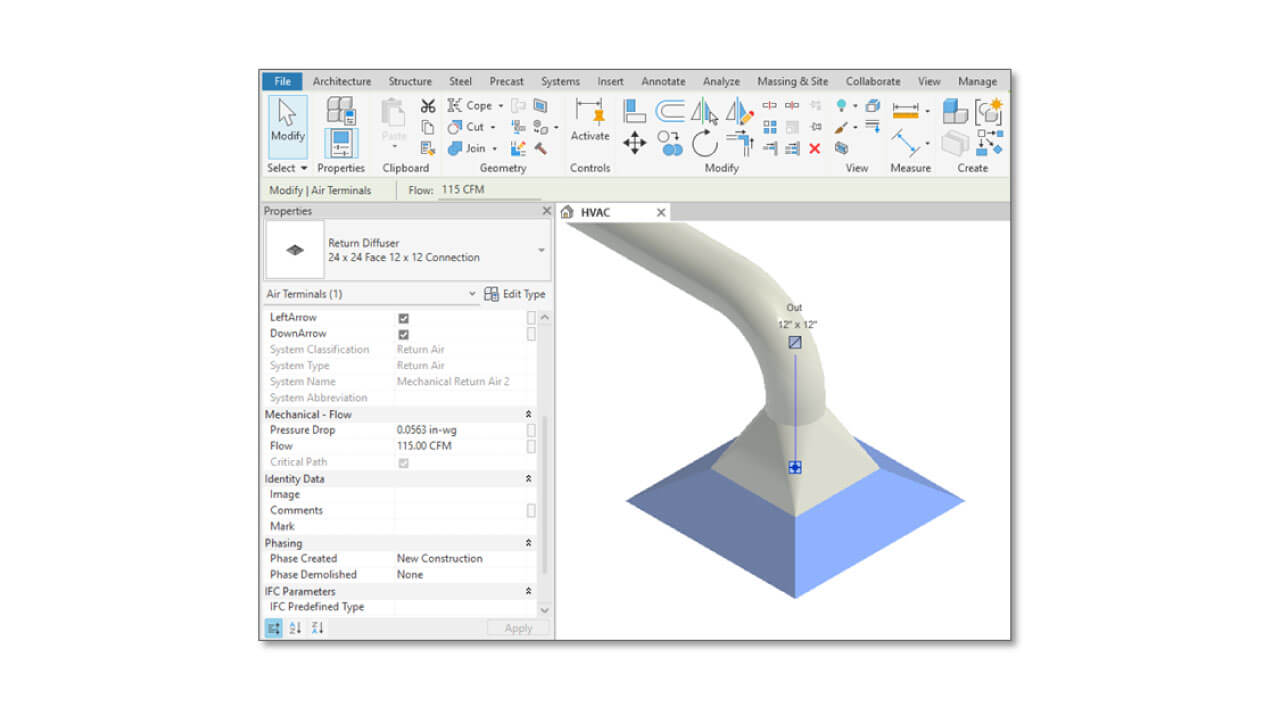Collapse the Identity Data section
The image size is (1280, 720).
tap(528, 478)
